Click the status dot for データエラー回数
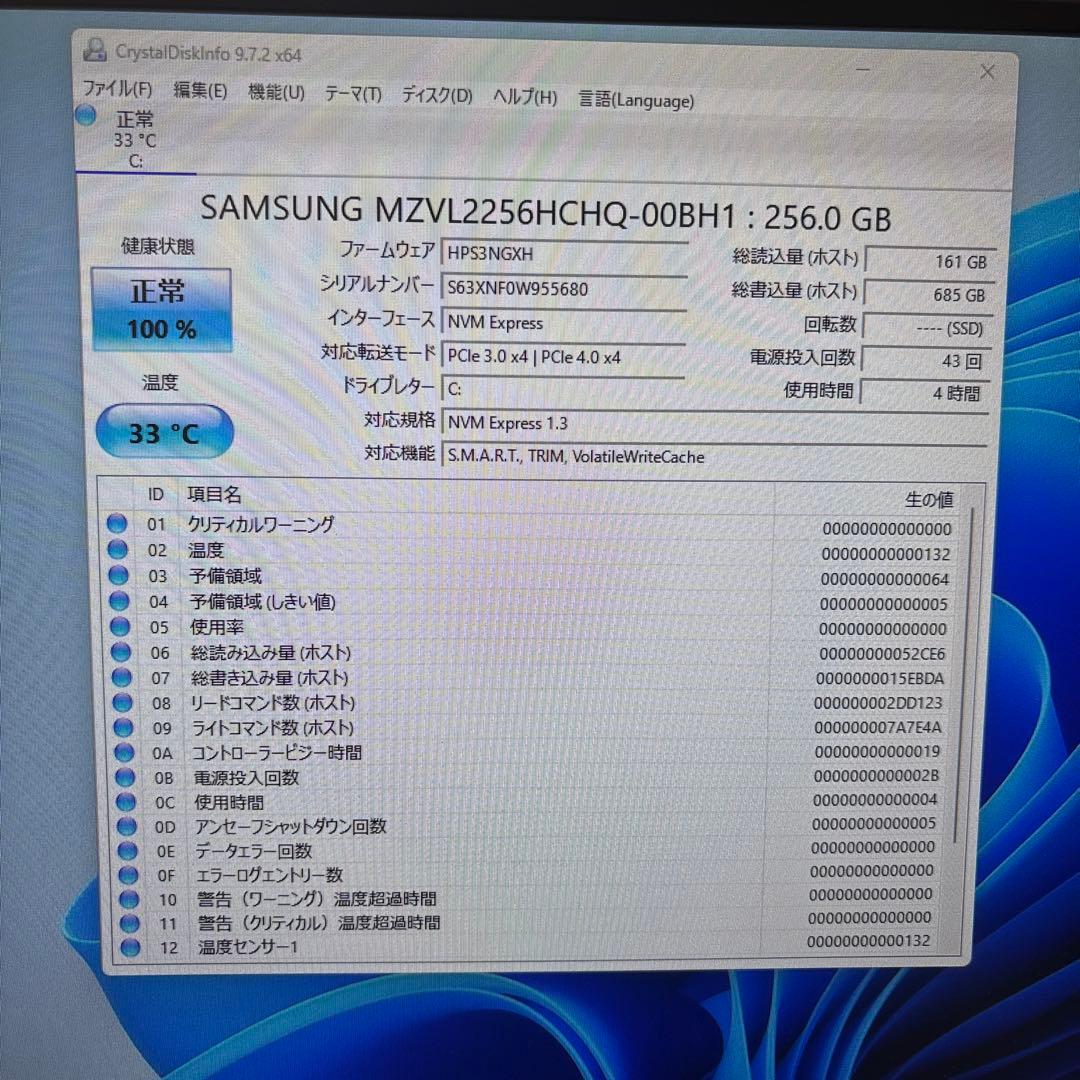This screenshot has height=1080, width=1080. point(118,852)
